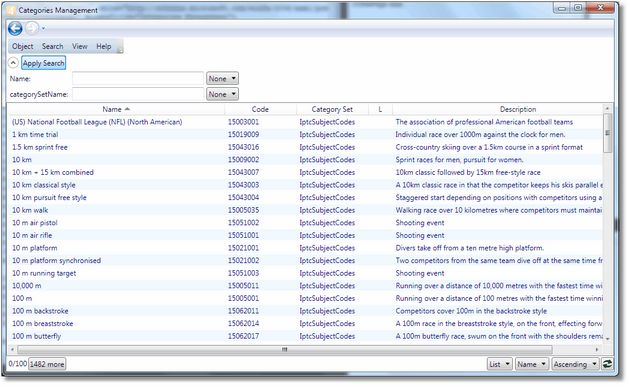Collapse the search panel with the chevron

(13, 63)
